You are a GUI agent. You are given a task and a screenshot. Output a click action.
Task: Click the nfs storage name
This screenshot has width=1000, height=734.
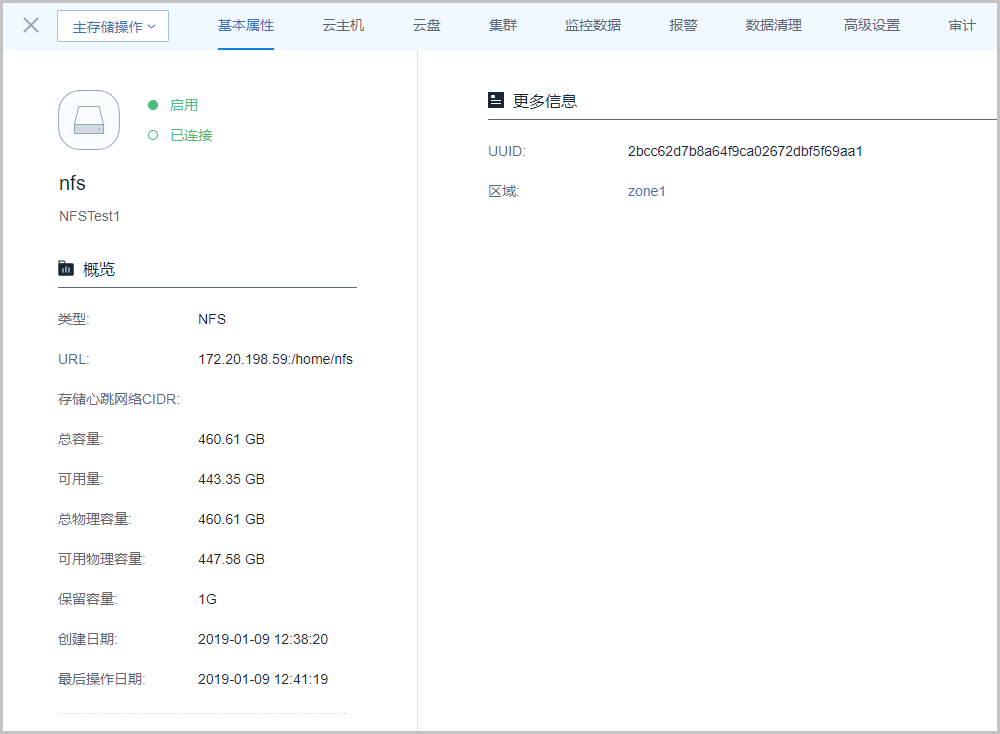tap(73, 184)
